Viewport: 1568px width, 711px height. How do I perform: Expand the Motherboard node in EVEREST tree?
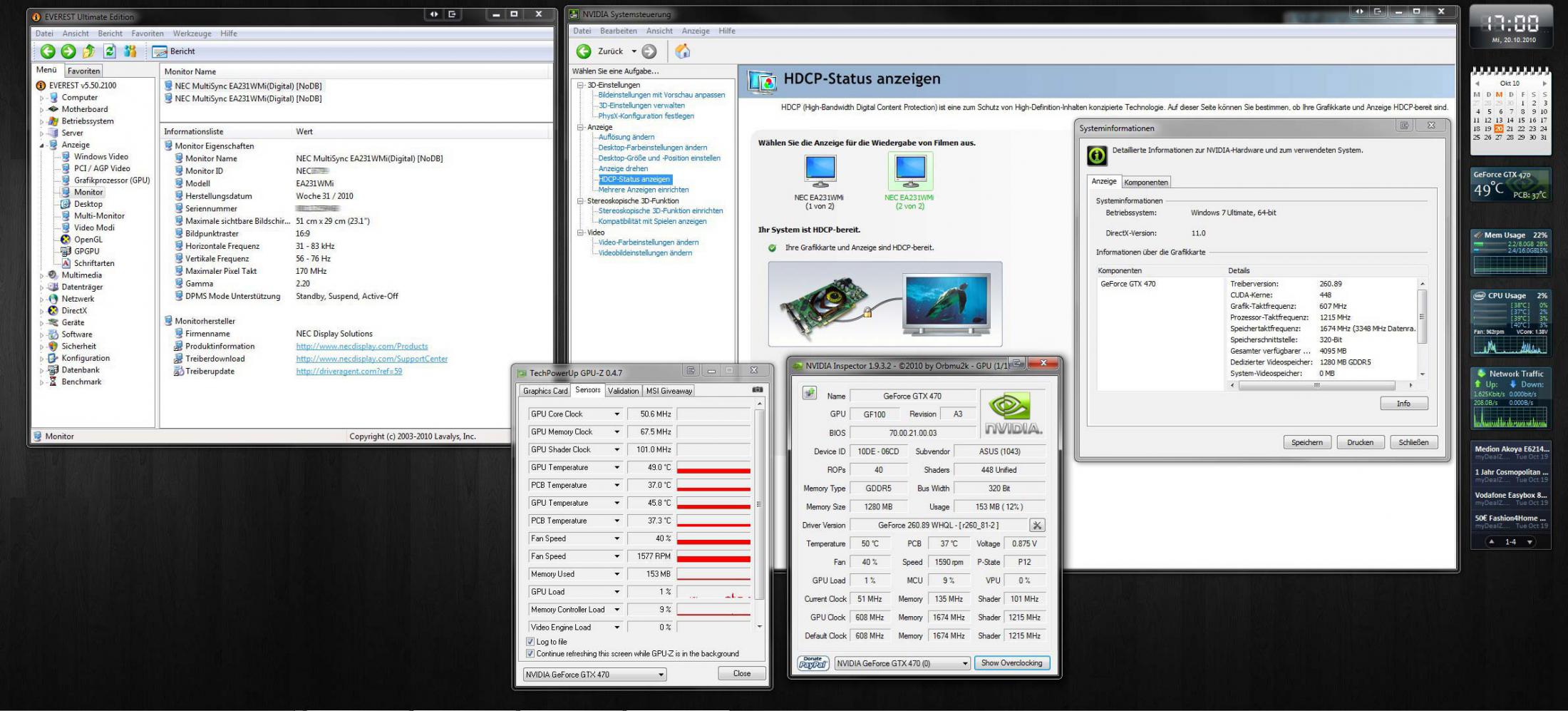pos(42,110)
